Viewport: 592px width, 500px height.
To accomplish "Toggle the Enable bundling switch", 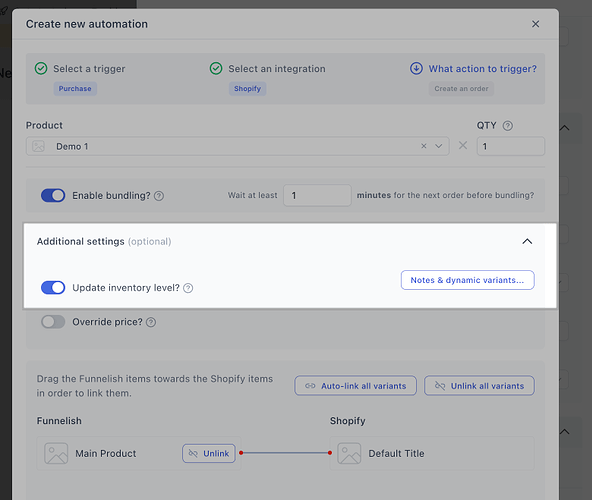I will (53, 196).
